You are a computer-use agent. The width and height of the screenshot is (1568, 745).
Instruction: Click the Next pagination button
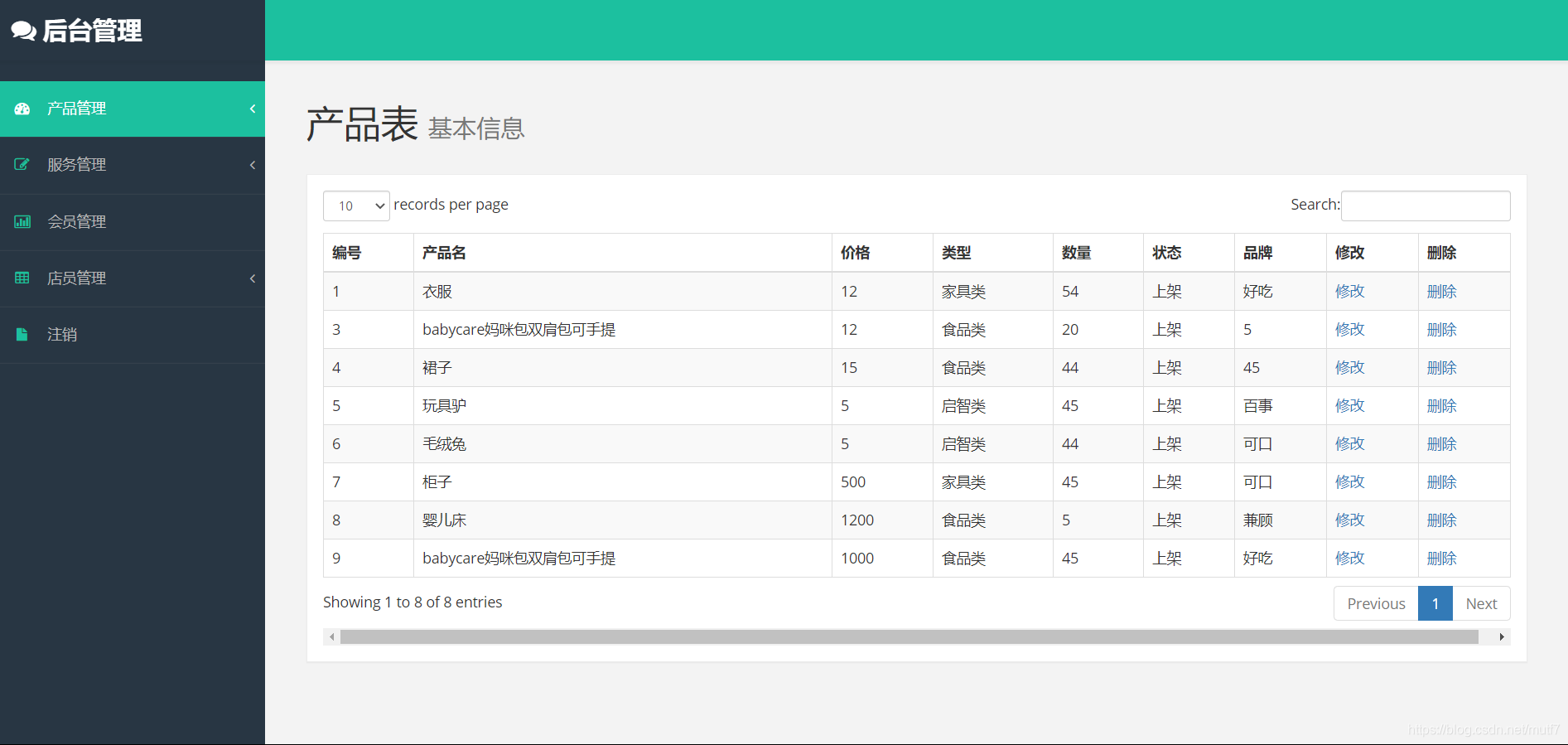(x=1481, y=603)
